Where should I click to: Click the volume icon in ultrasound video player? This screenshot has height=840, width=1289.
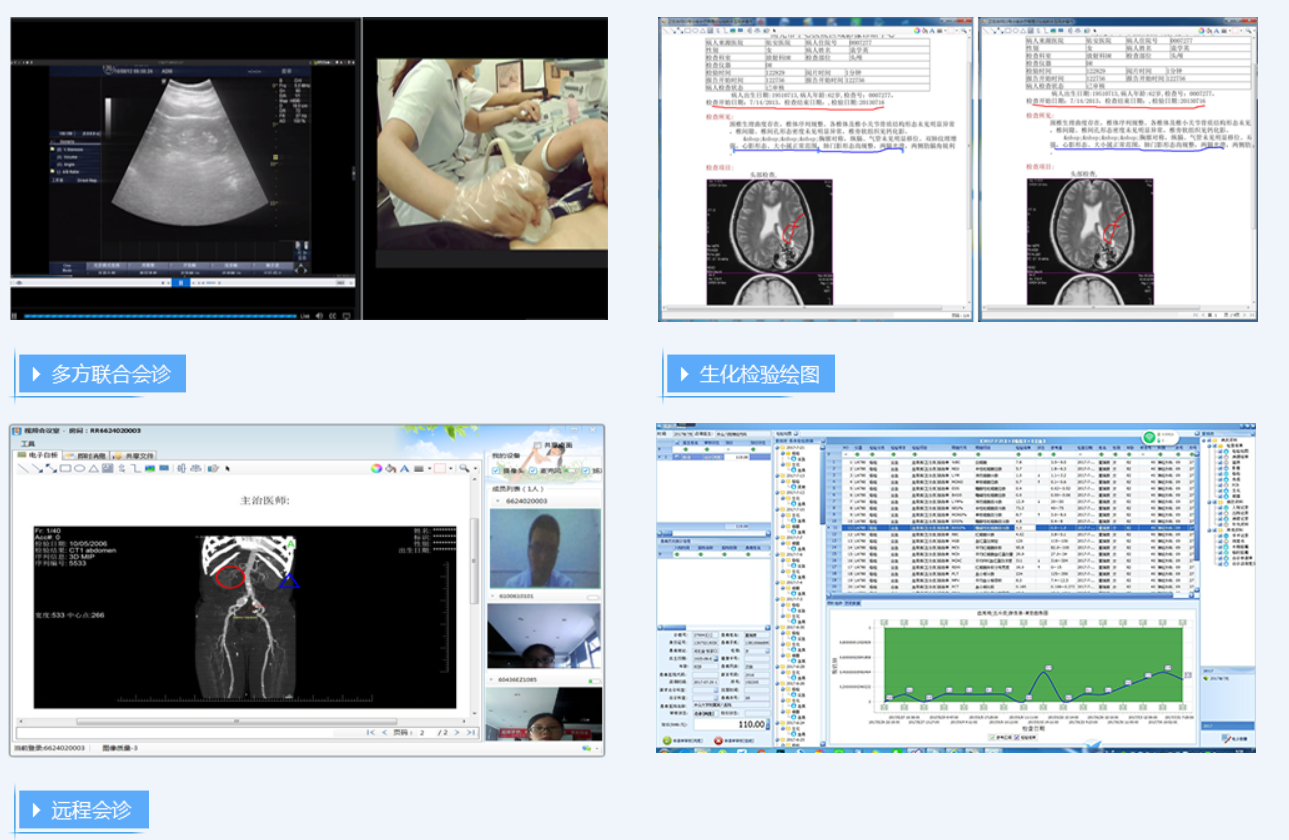tap(319, 316)
